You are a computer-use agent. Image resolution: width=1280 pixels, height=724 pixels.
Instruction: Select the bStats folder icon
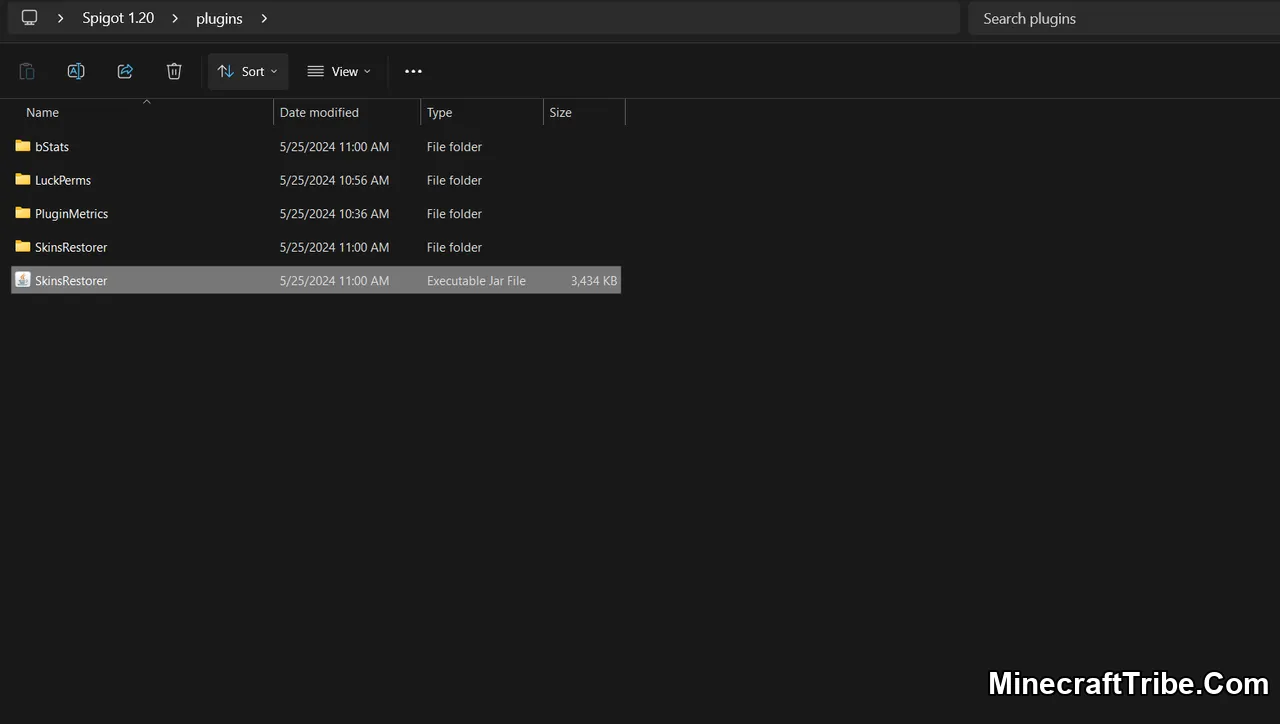(x=23, y=146)
